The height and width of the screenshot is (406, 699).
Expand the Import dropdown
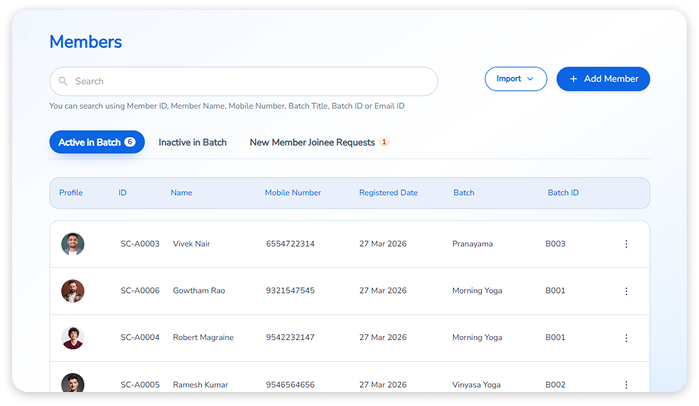pos(516,79)
